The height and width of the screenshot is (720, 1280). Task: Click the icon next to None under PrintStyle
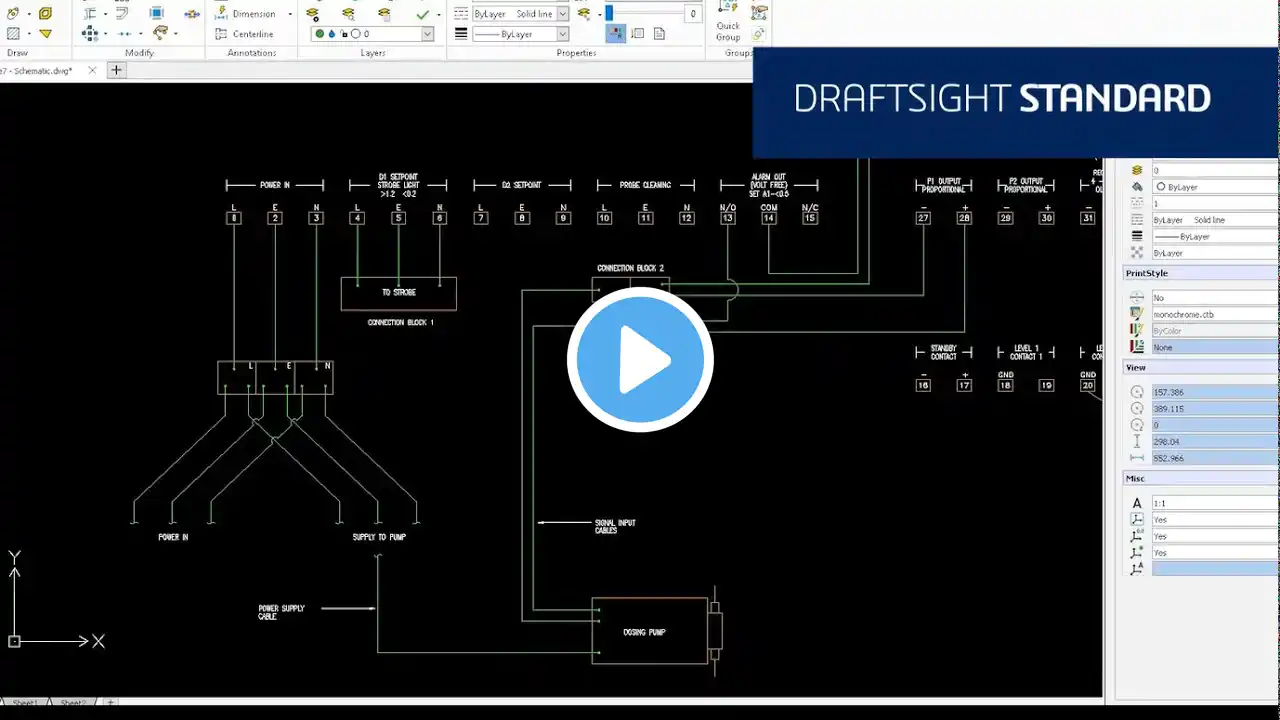click(1137, 347)
